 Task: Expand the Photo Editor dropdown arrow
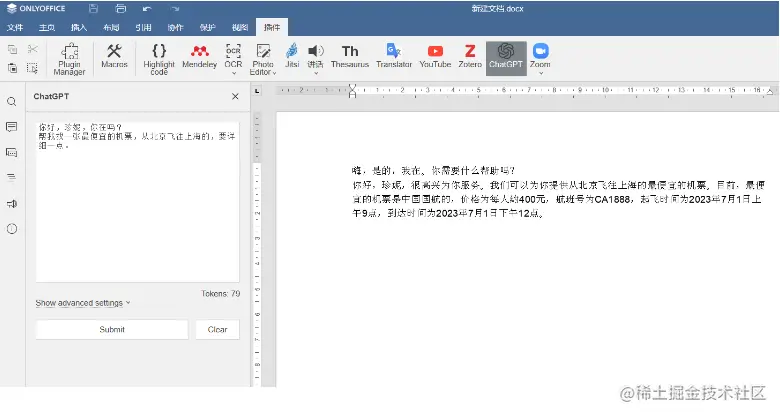point(274,73)
